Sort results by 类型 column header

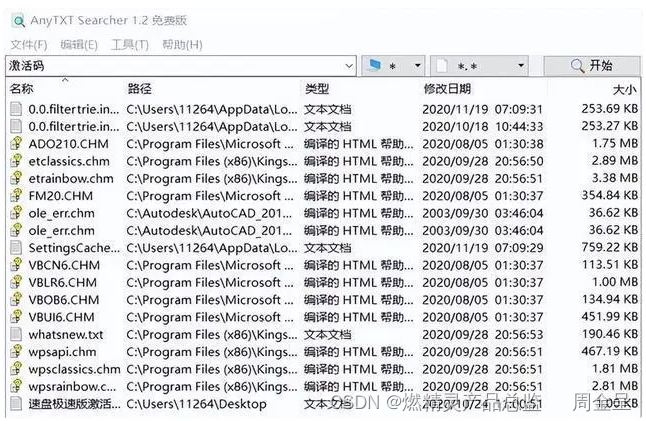point(317,89)
